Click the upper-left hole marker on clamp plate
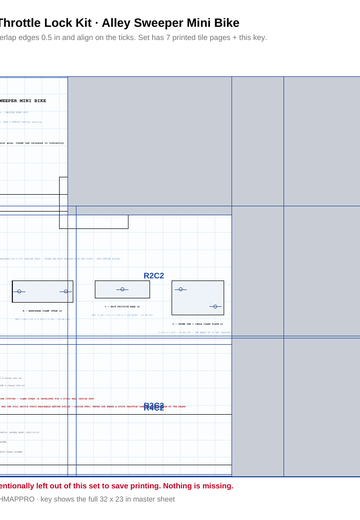Screen dimensions: 360x520 (180, 289)
